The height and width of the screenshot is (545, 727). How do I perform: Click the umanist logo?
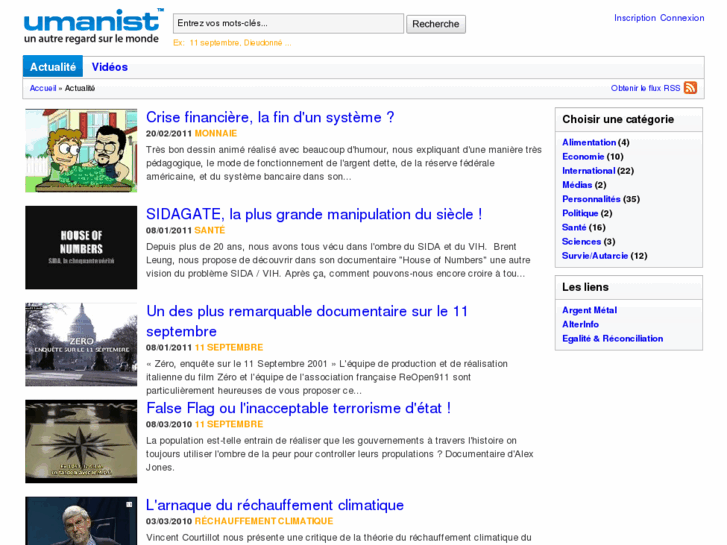pos(92,26)
